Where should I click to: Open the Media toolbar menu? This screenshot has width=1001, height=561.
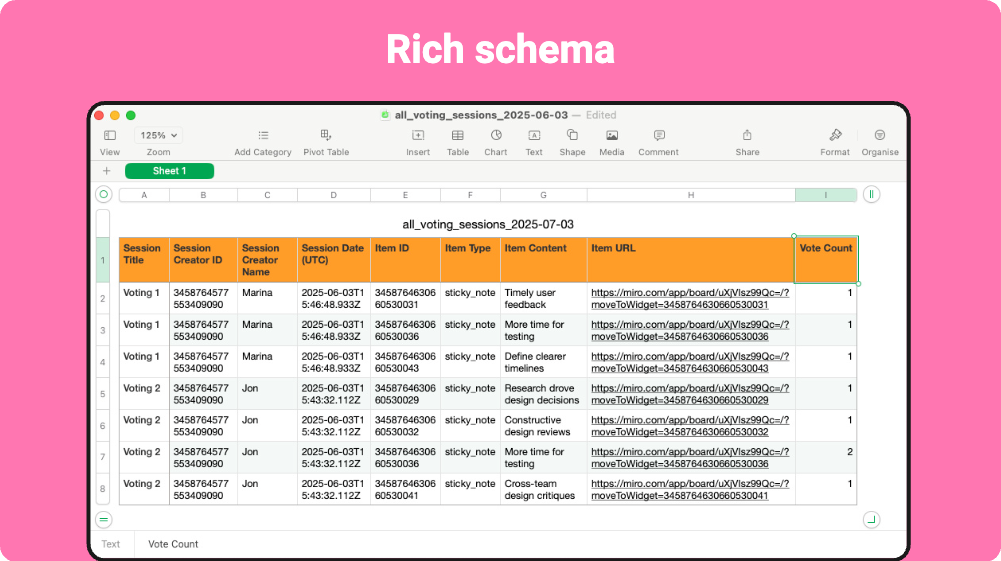tap(612, 135)
